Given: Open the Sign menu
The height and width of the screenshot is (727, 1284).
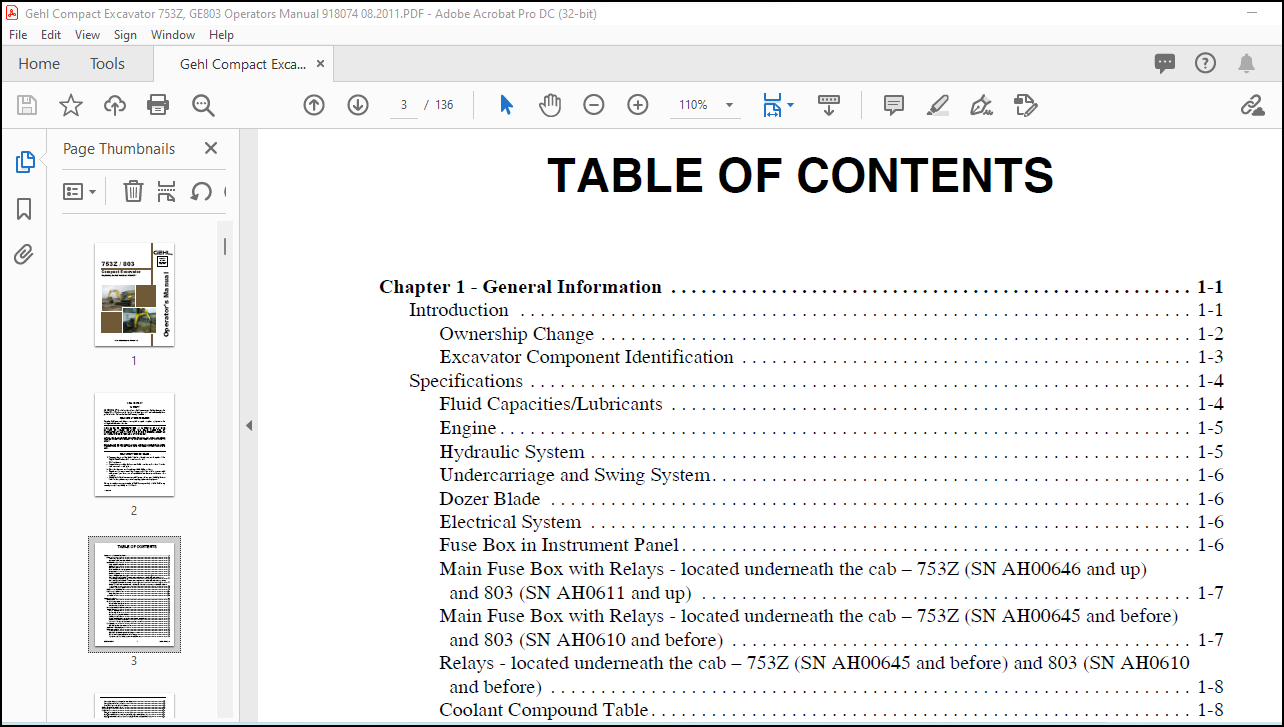Looking at the screenshot, I should pyautogui.click(x=125, y=34).
